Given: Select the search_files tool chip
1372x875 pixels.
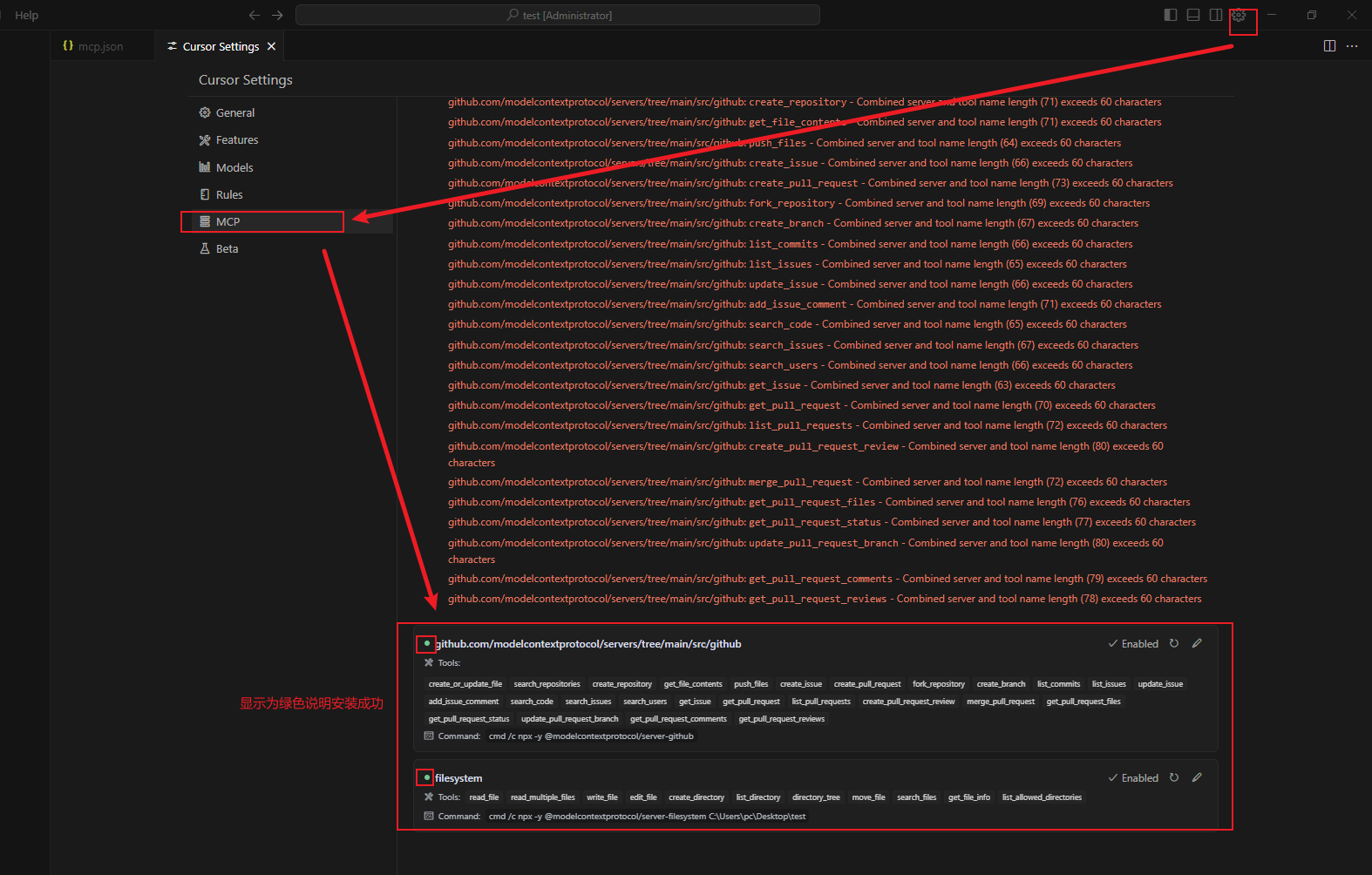Looking at the screenshot, I should point(917,797).
